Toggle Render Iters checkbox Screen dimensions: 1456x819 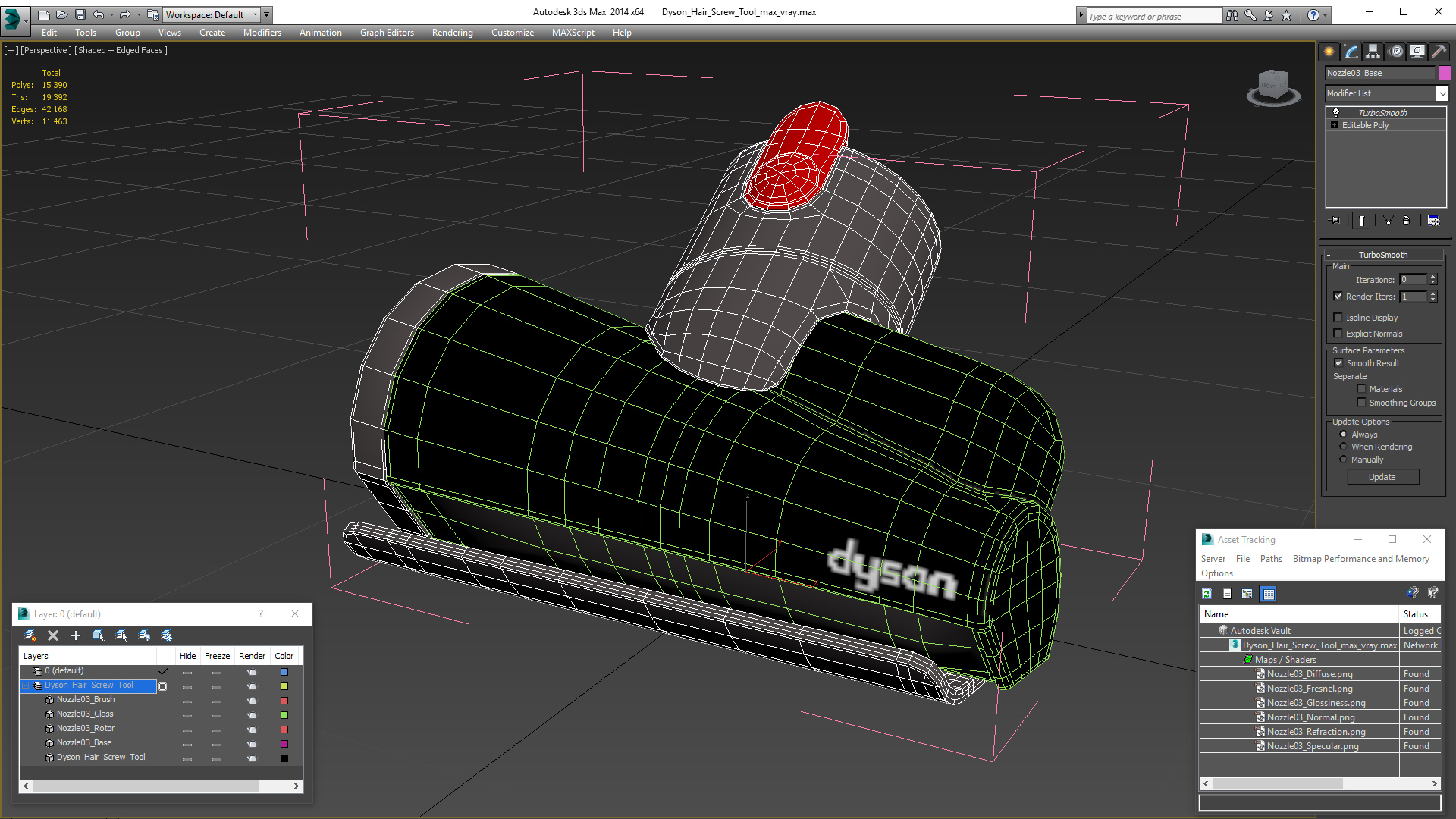(x=1338, y=297)
